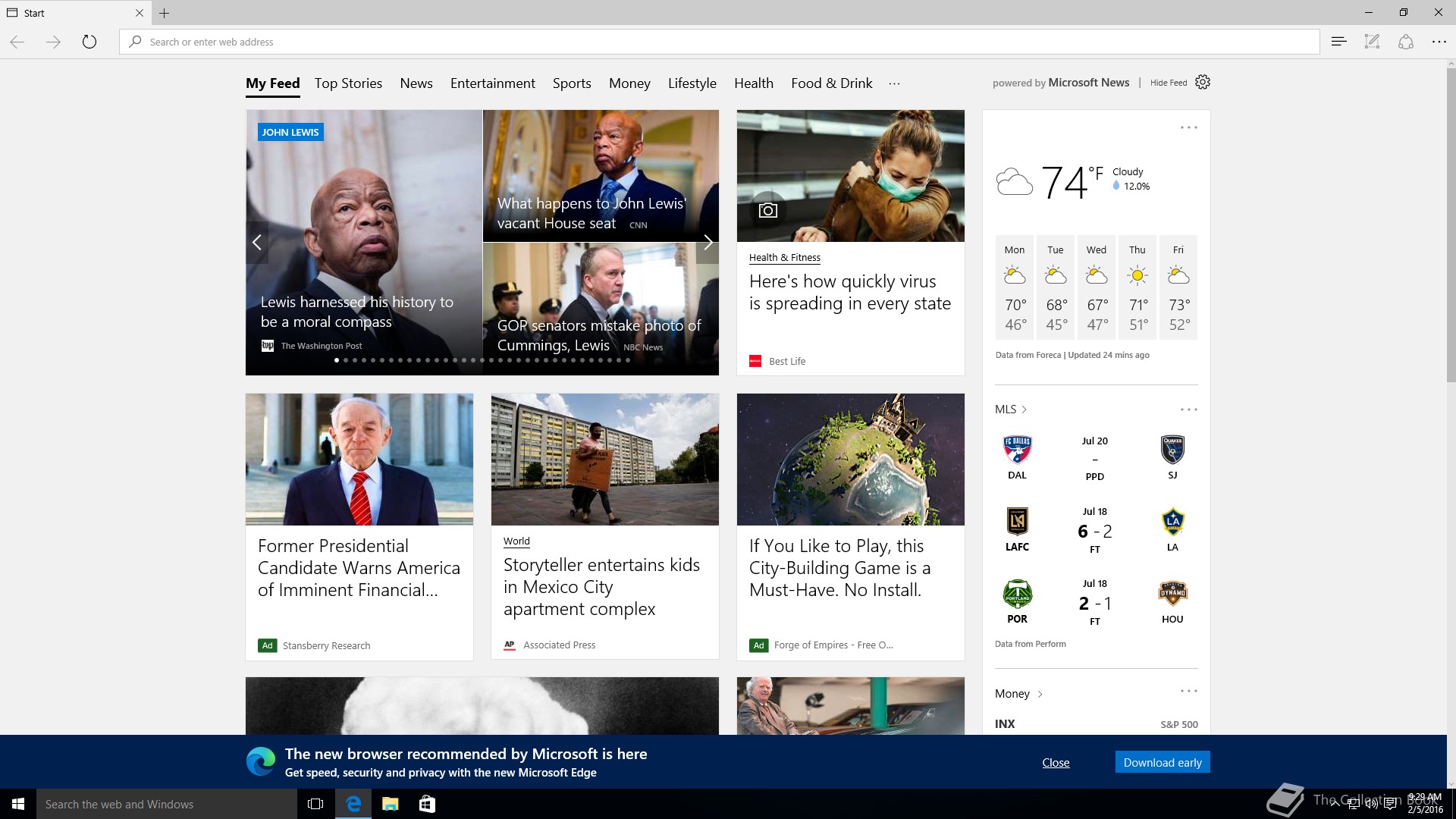Open MLS card options ellipsis
This screenshot has width=1456, height=819.
(x=1188, y=409)
